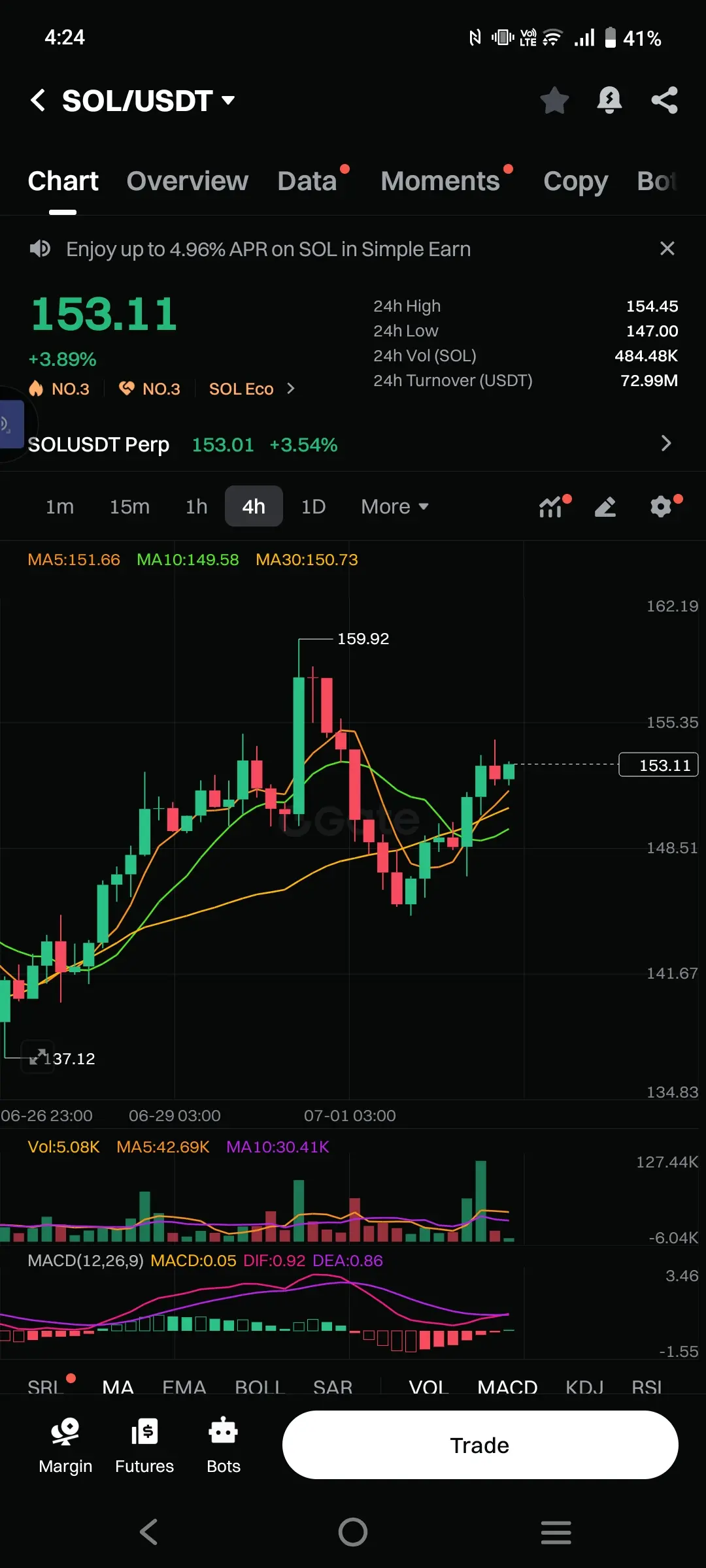
Task: Tap the Android recent apps button
Action: point(556,1531)
